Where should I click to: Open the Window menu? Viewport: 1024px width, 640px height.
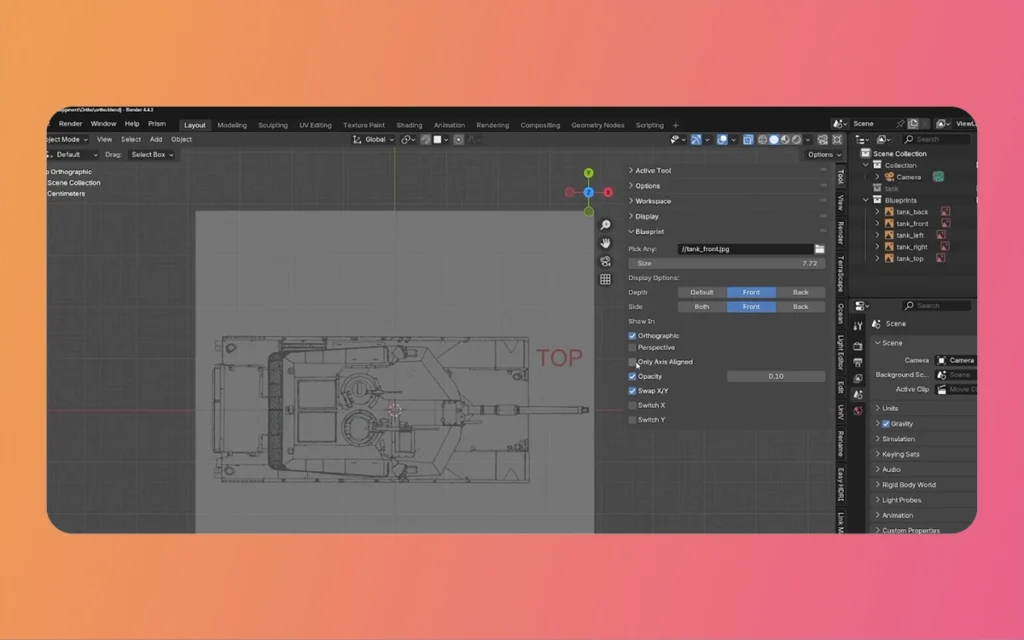[103, 124]
